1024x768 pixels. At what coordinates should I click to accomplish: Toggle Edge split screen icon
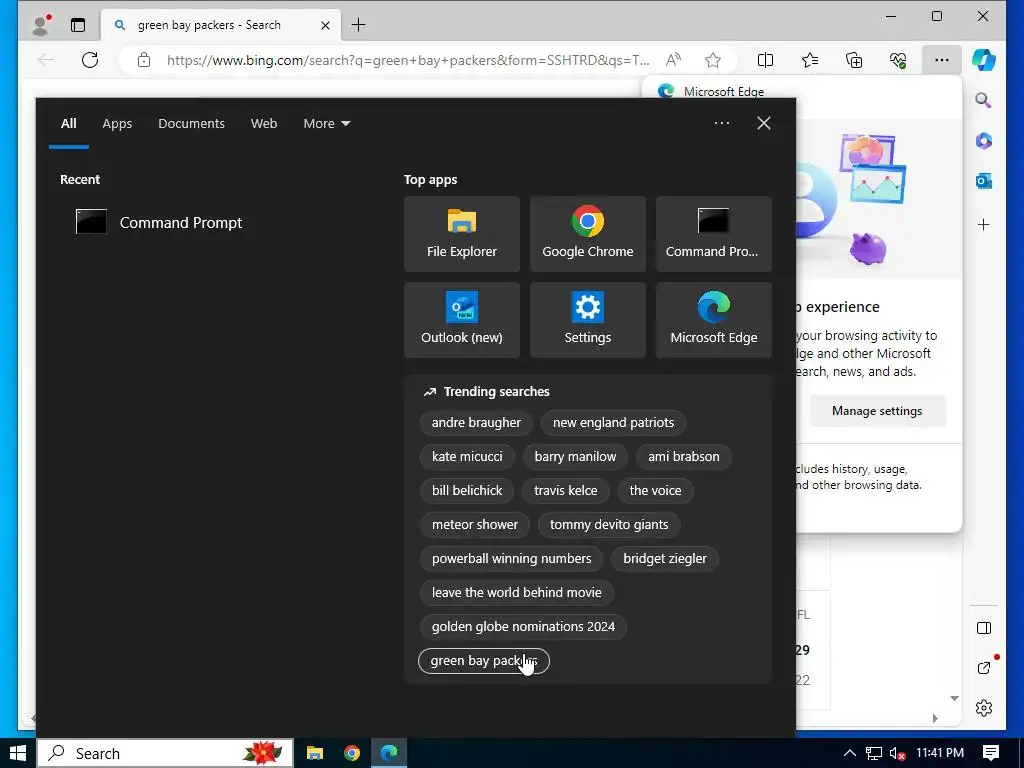765,60
